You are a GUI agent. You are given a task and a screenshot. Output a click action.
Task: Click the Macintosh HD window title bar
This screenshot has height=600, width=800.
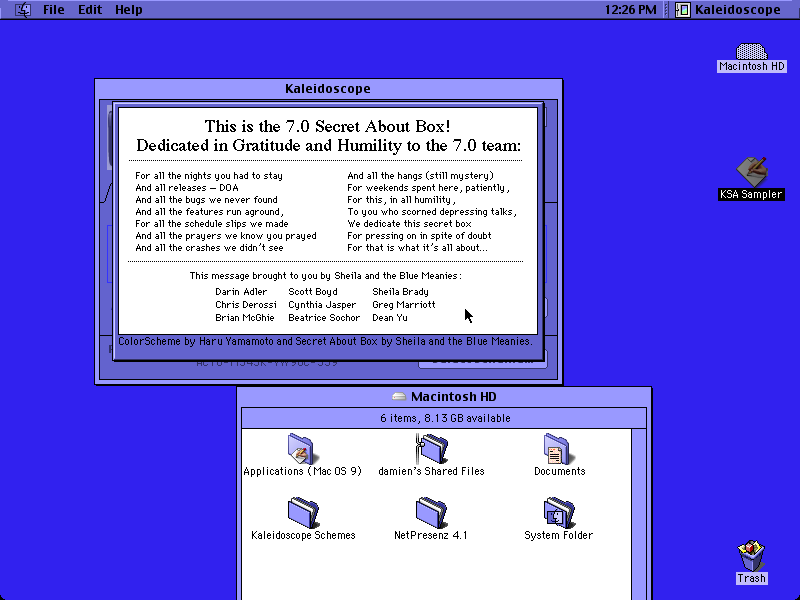click(x=444, y=396)
